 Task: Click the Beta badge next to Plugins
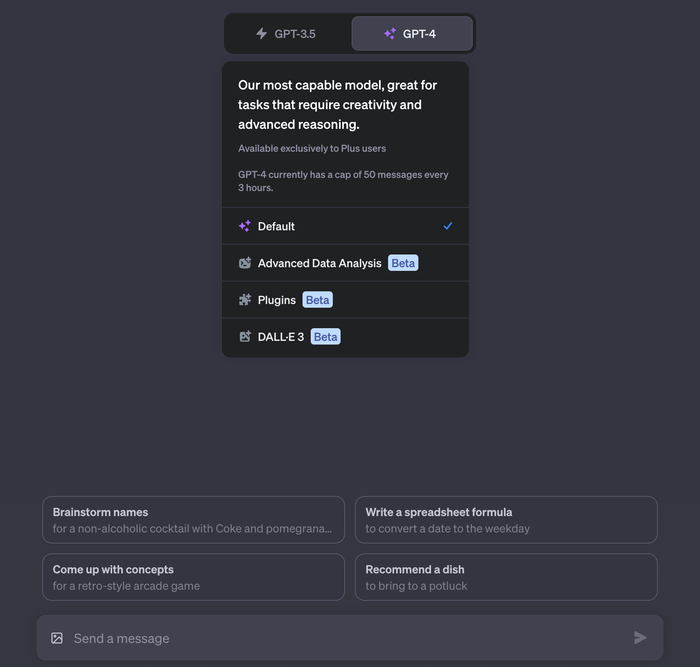point(317,300)
